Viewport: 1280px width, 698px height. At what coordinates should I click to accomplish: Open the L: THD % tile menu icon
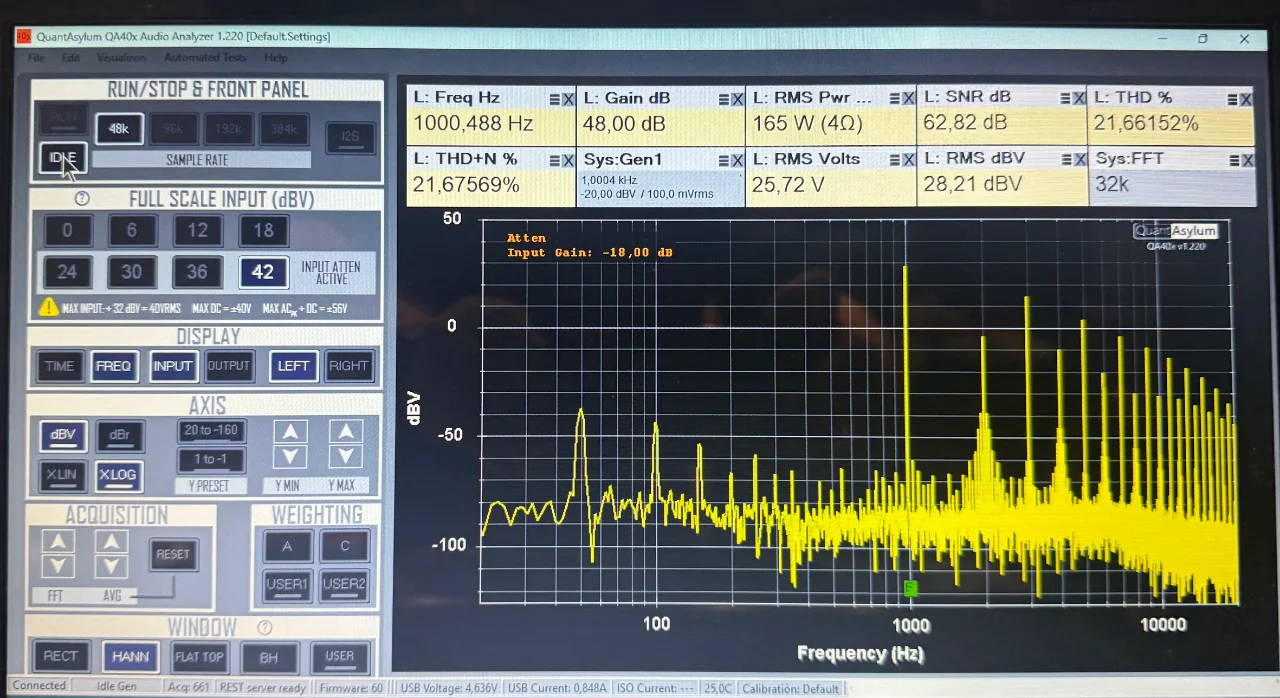[x=1232, y=99]
